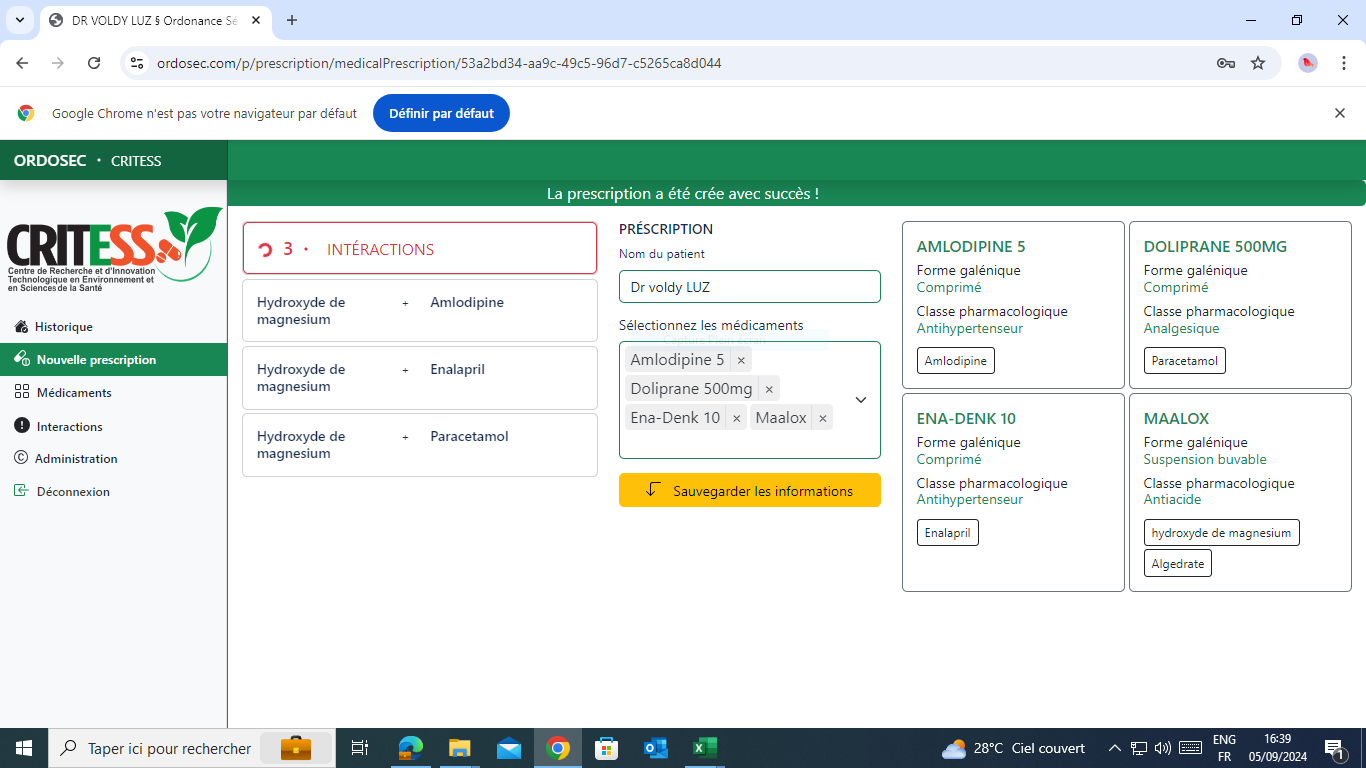Click Suspension buvable text in Maalox card
The height and width of the screenshot is (768, 1366).
1205,460
